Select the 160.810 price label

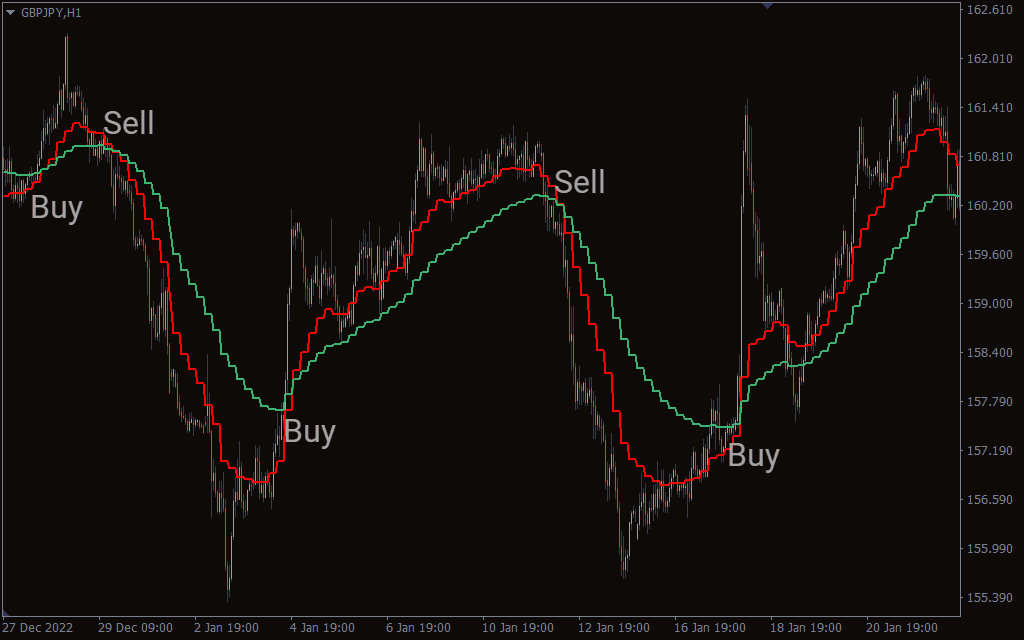(x=989, y=157)
